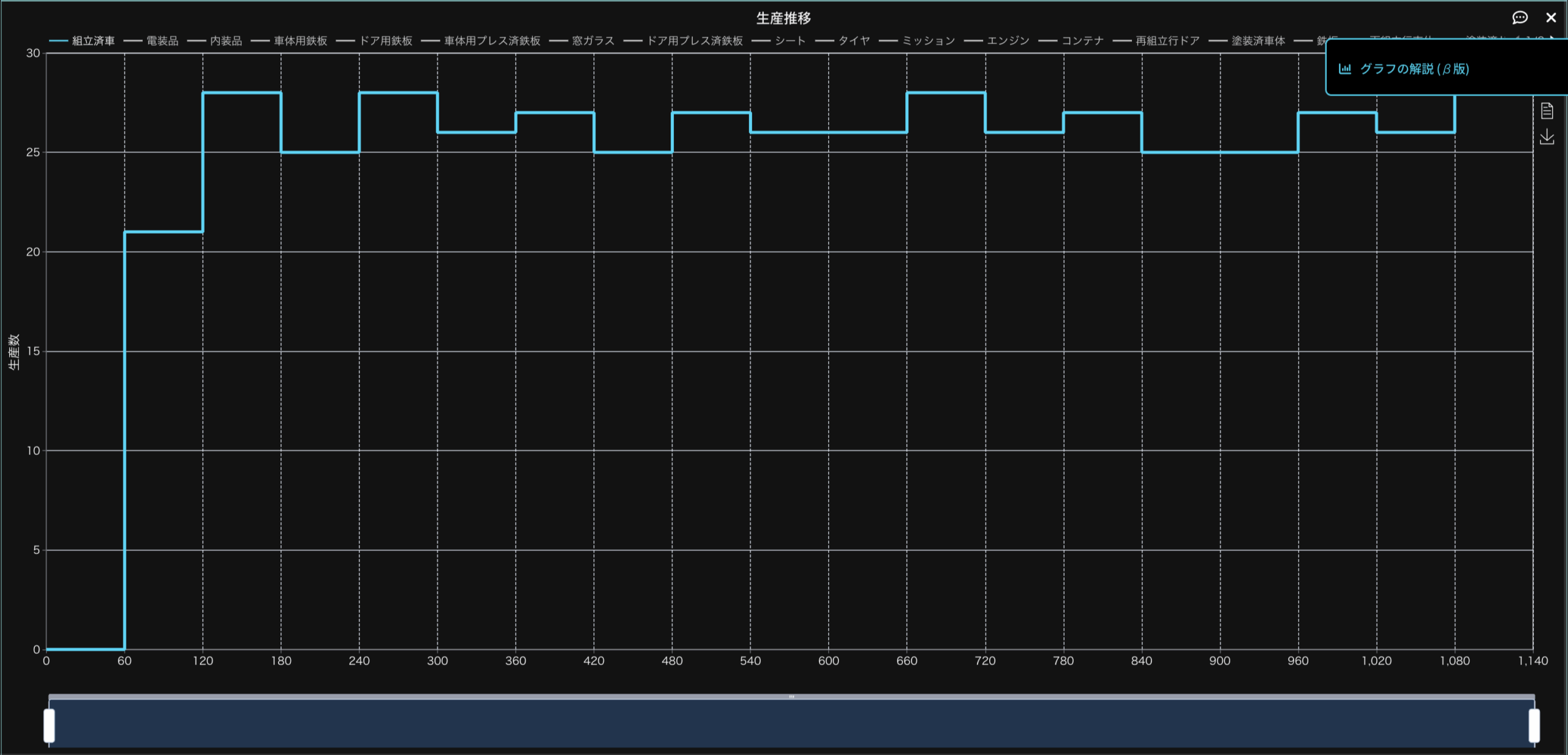Viewport: 1568px width, 755px height.
Task: Click the data view document icon
Action: (x=1547, y=111)
